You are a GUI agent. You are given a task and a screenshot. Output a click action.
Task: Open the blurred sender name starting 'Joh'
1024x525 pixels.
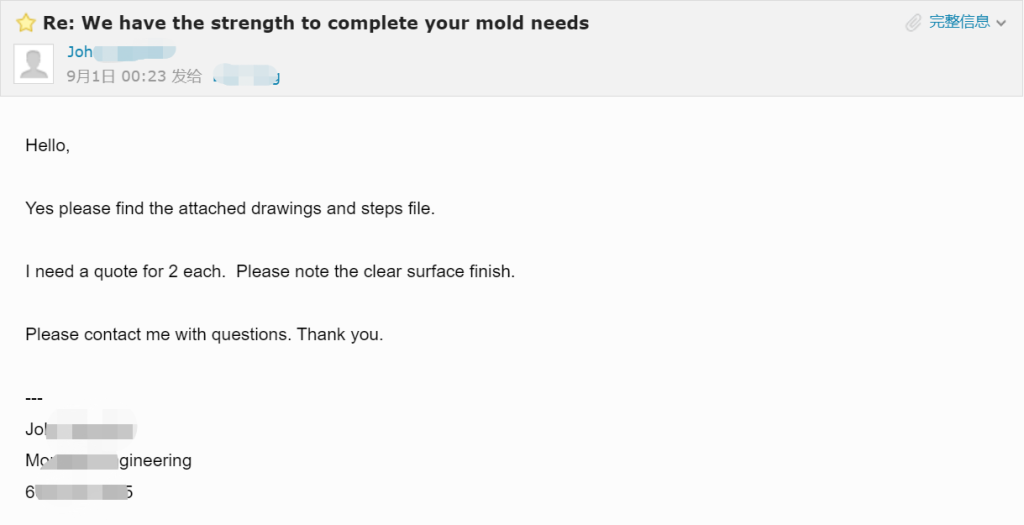[x=121, y=52]
